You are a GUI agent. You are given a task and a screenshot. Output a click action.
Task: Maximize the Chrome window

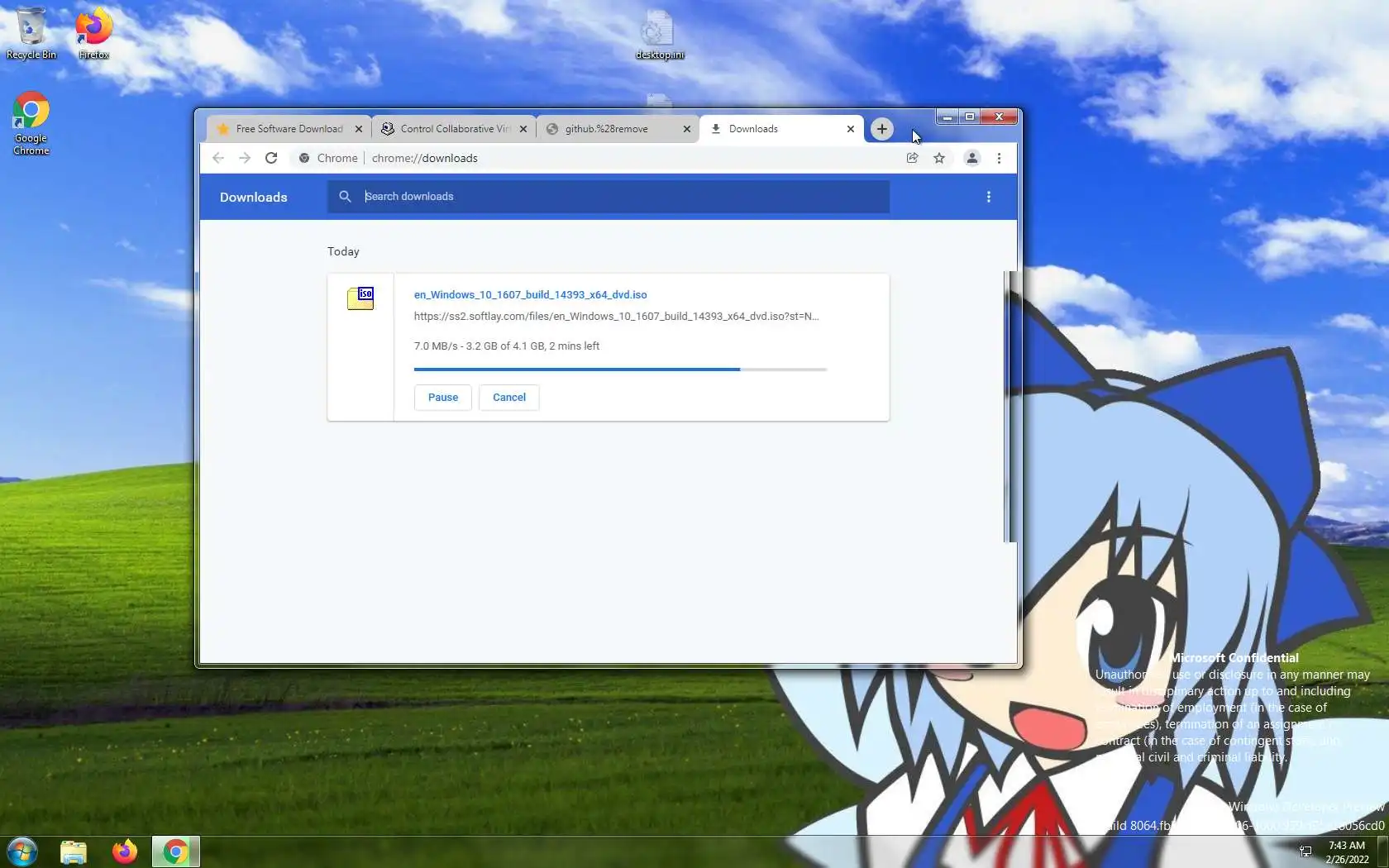tap(970, 117)
